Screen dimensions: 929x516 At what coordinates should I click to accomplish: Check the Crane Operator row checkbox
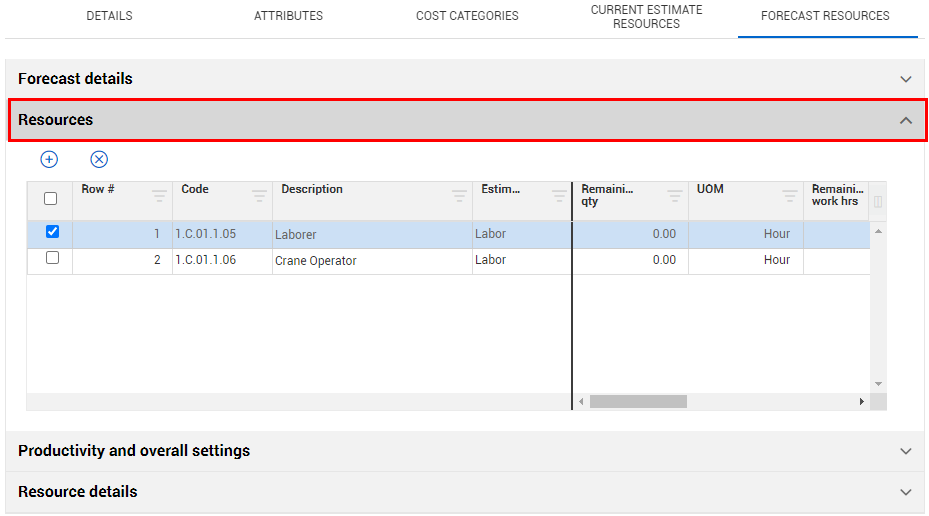(53, 258)
